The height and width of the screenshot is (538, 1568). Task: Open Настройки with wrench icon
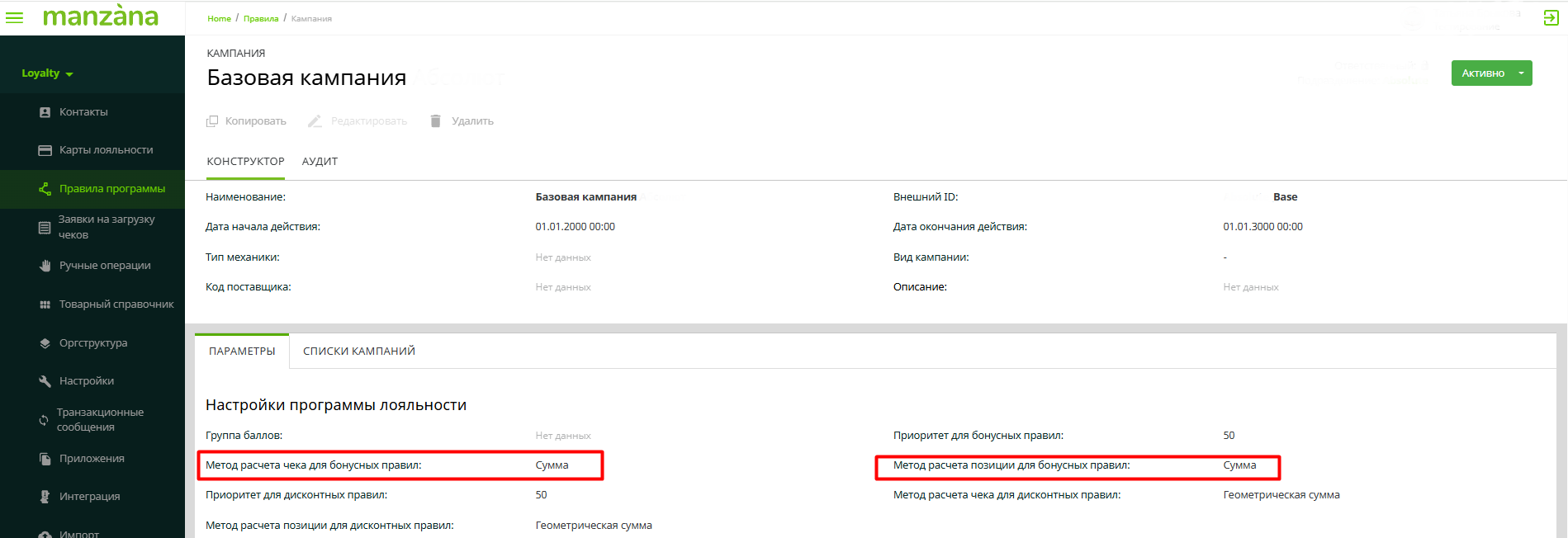[86, 381]
